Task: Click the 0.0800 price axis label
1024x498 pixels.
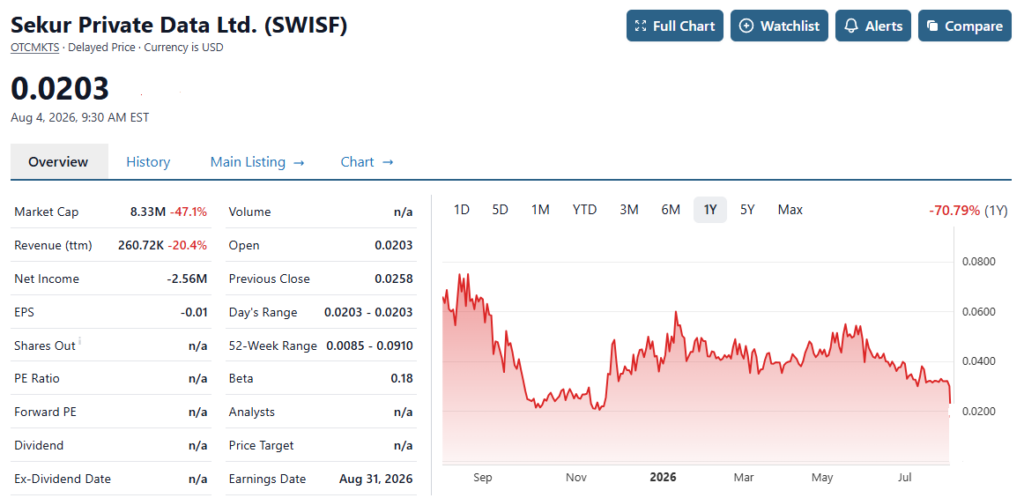Action: click(x=980, y=262)
